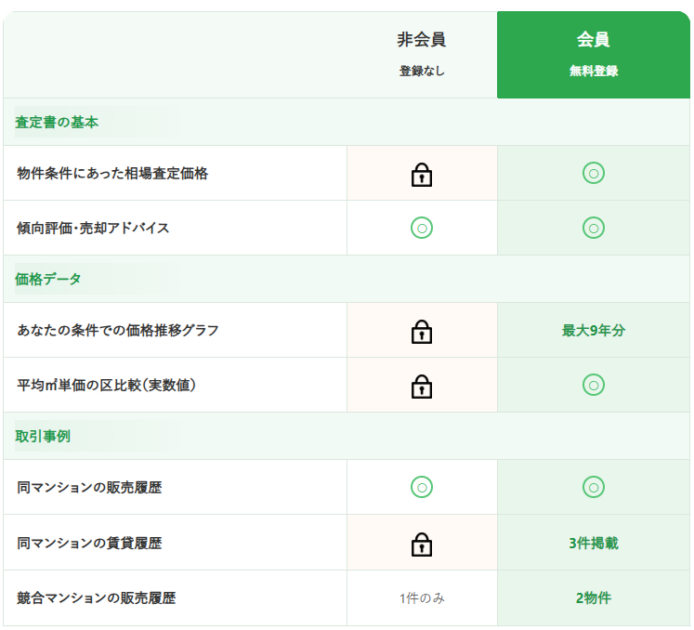Click the 3件掲載 member value
694x630 pixels.
click(593, 543)
